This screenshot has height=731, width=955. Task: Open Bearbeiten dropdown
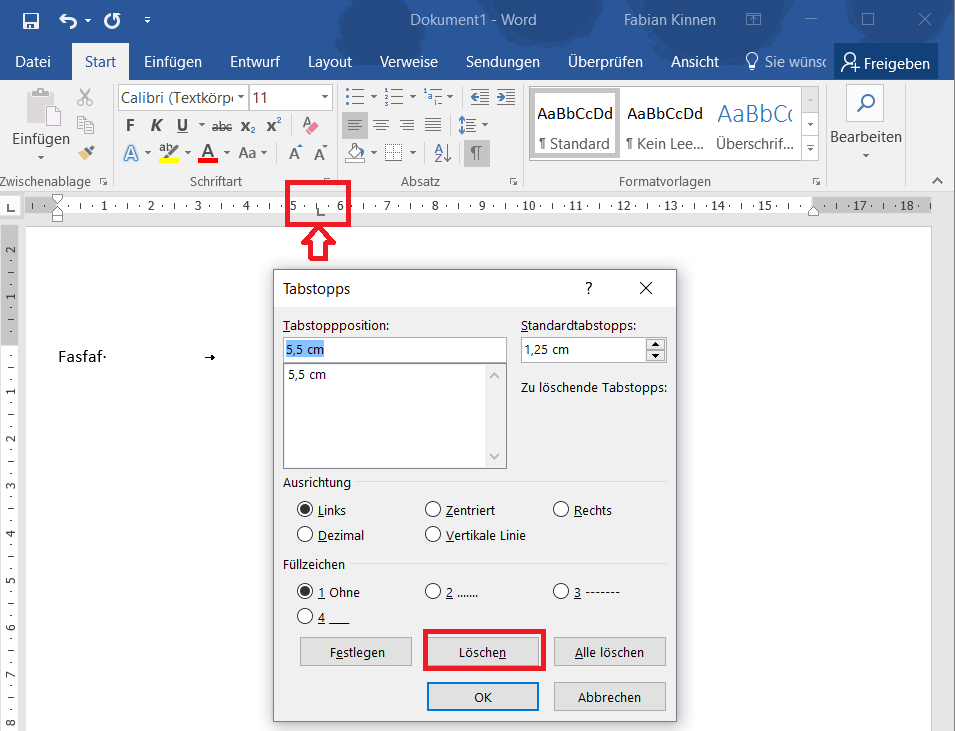[865, 156]
